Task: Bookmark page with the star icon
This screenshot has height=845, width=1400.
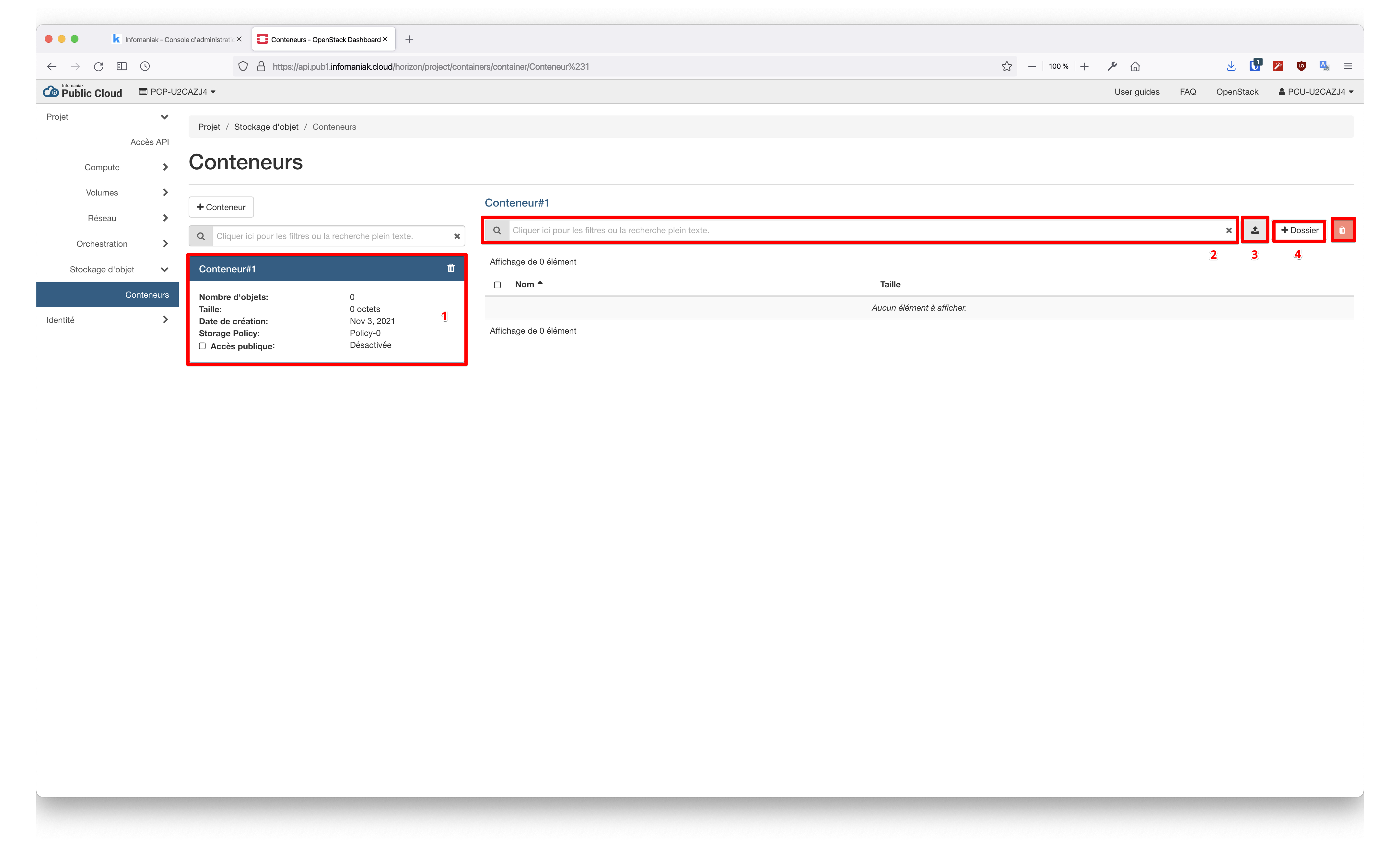Action: tap(1006, 66)
